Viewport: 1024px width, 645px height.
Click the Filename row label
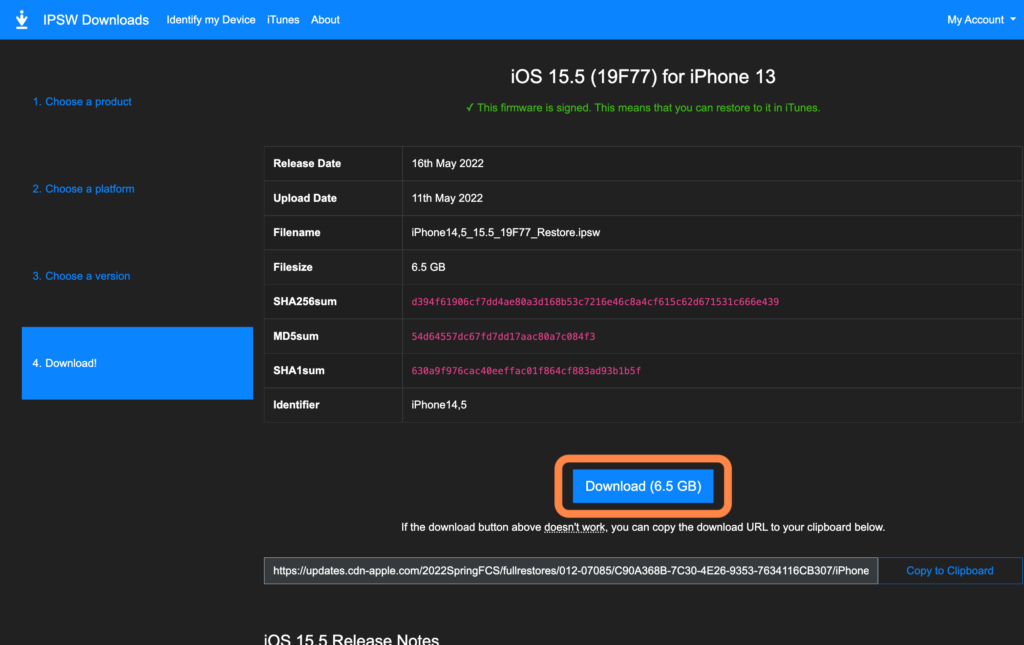[296, 232]
